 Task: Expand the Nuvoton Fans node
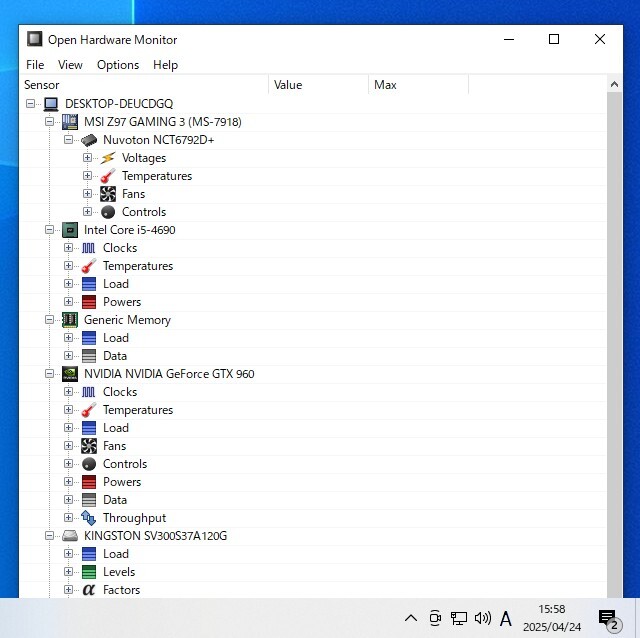click(87, 193)
